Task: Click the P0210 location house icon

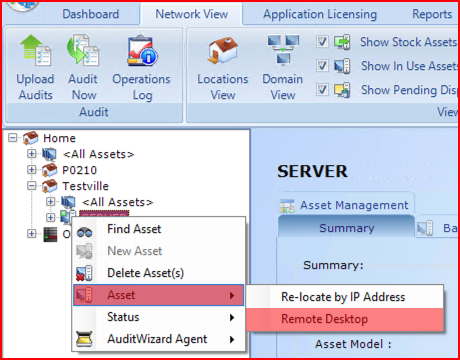Action: (x=49, y=170)
